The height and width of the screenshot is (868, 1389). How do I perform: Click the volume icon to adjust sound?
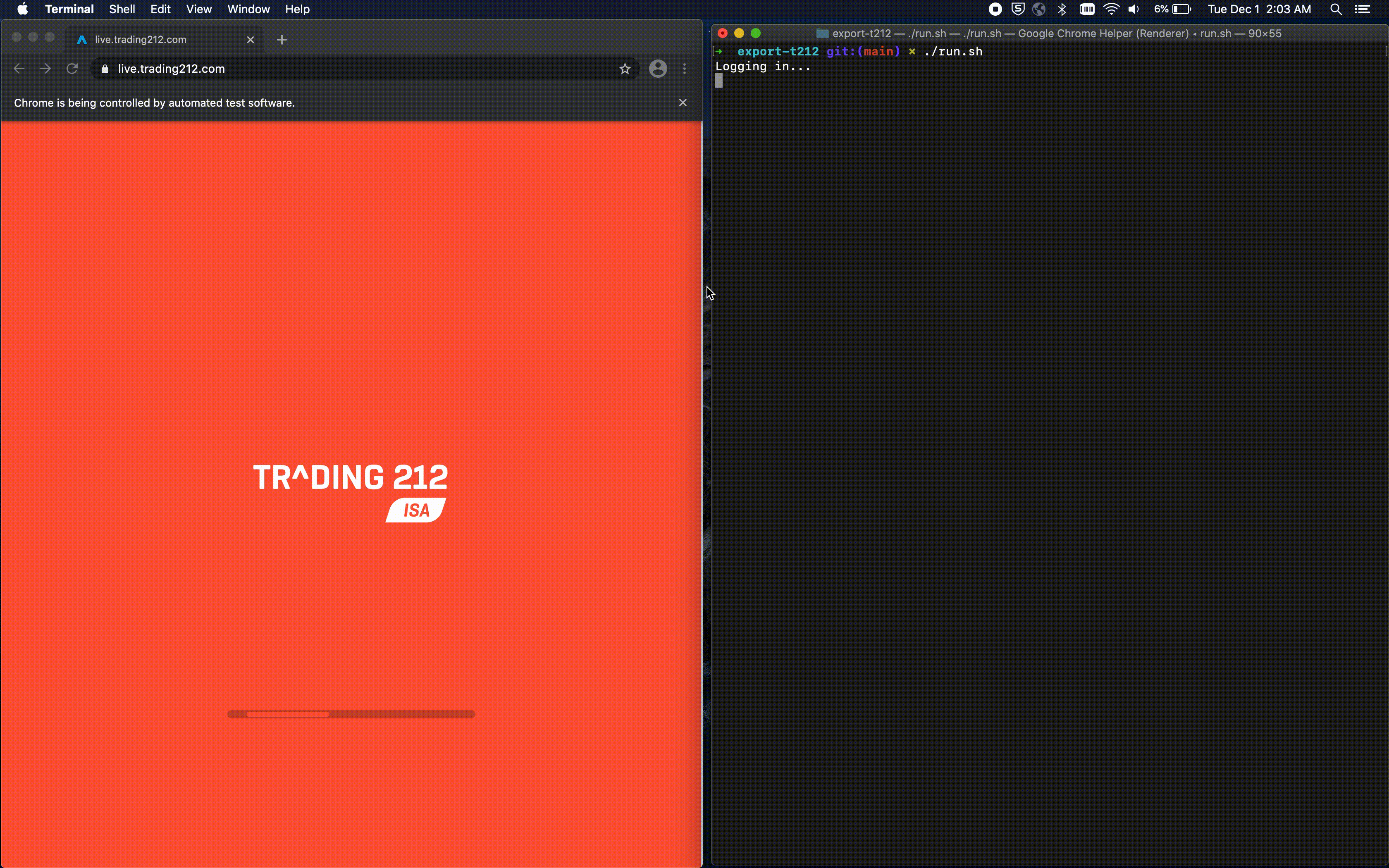(1134, 9)
